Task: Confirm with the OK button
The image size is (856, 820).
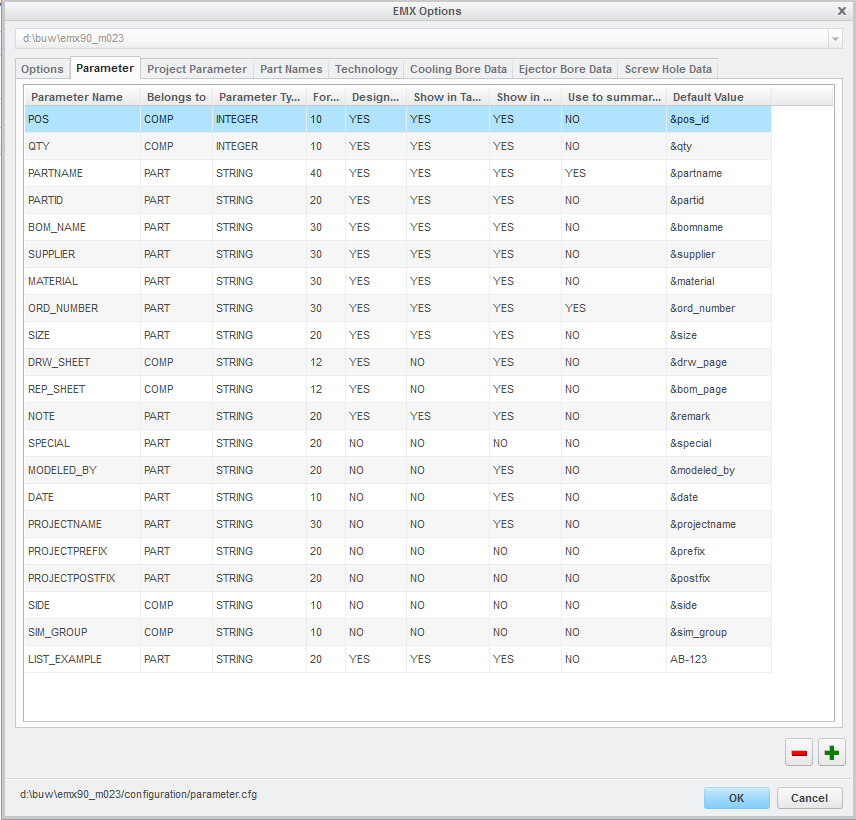Action: click(736, 798)
